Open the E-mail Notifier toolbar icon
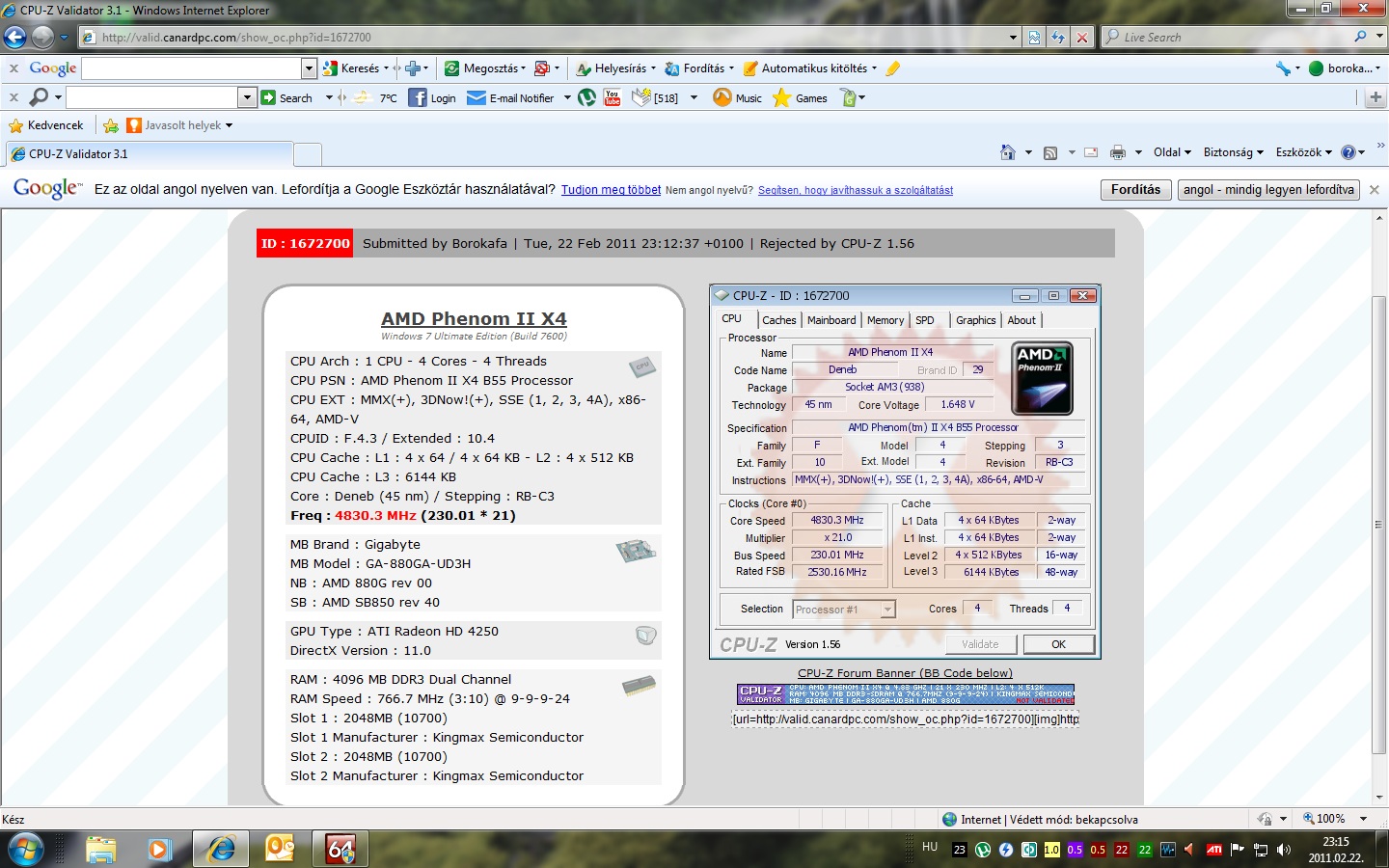The height and width of the screenshot is (868, 1389). point(510,97)
